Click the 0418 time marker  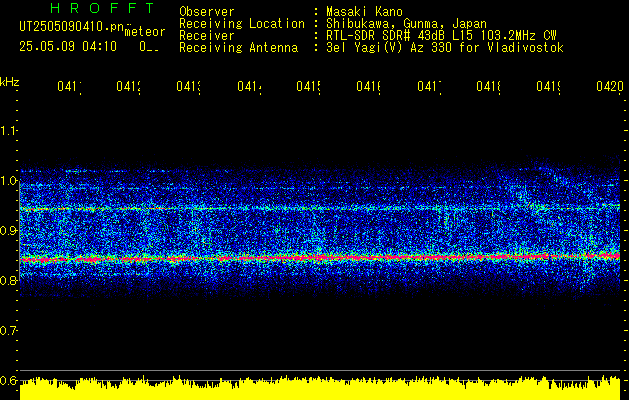[488, 86]
